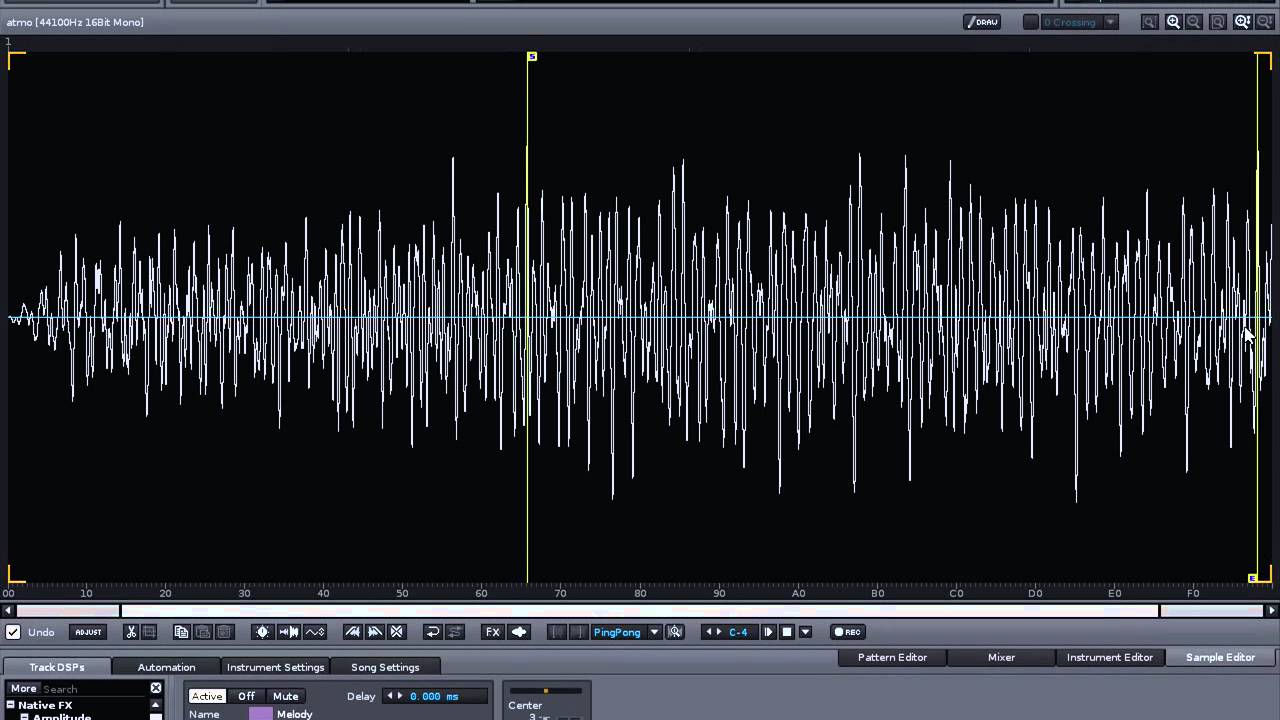This screenshot has width=1280, height=720.
Task: Delete selection with the trash icon
Action: coord(225,632)
